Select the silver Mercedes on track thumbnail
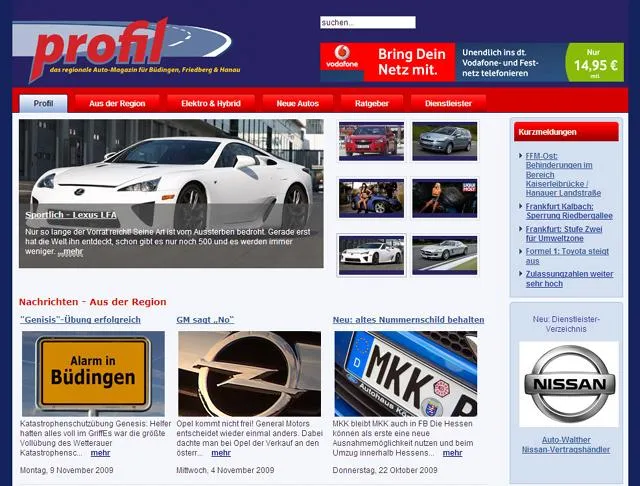640x486 pixels. pyautogui.click(x=444, y=255)
